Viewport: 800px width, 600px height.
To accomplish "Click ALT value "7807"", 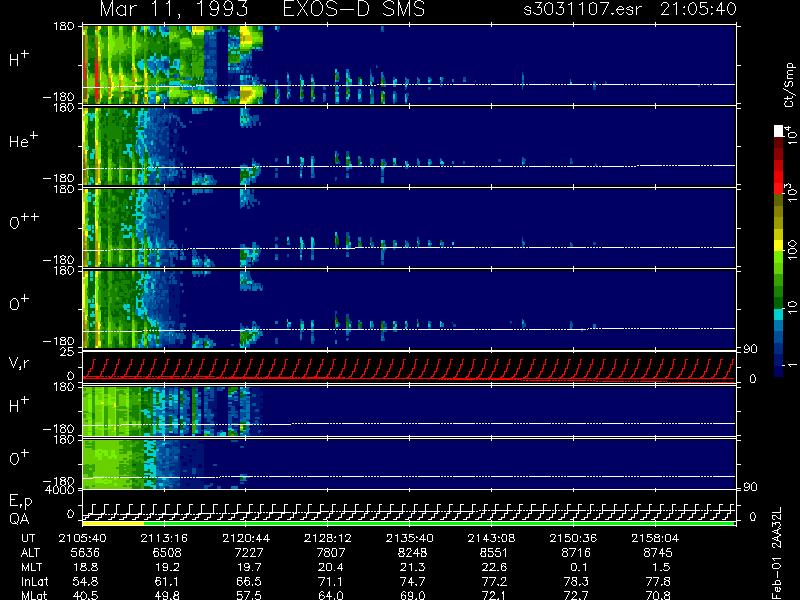I will [x=331, y=553].
